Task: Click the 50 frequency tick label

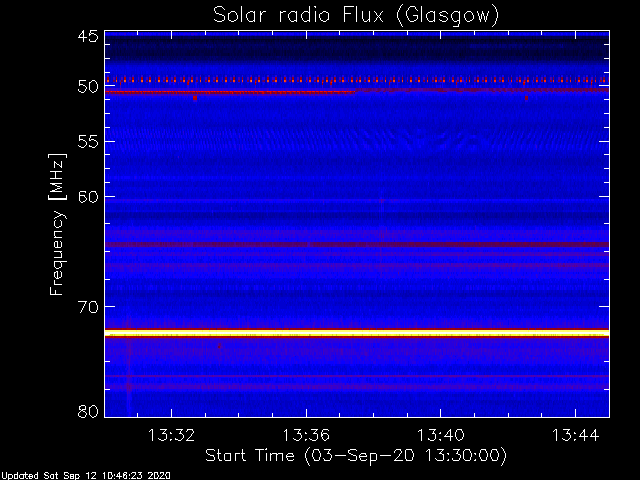Action: (88, 87)
